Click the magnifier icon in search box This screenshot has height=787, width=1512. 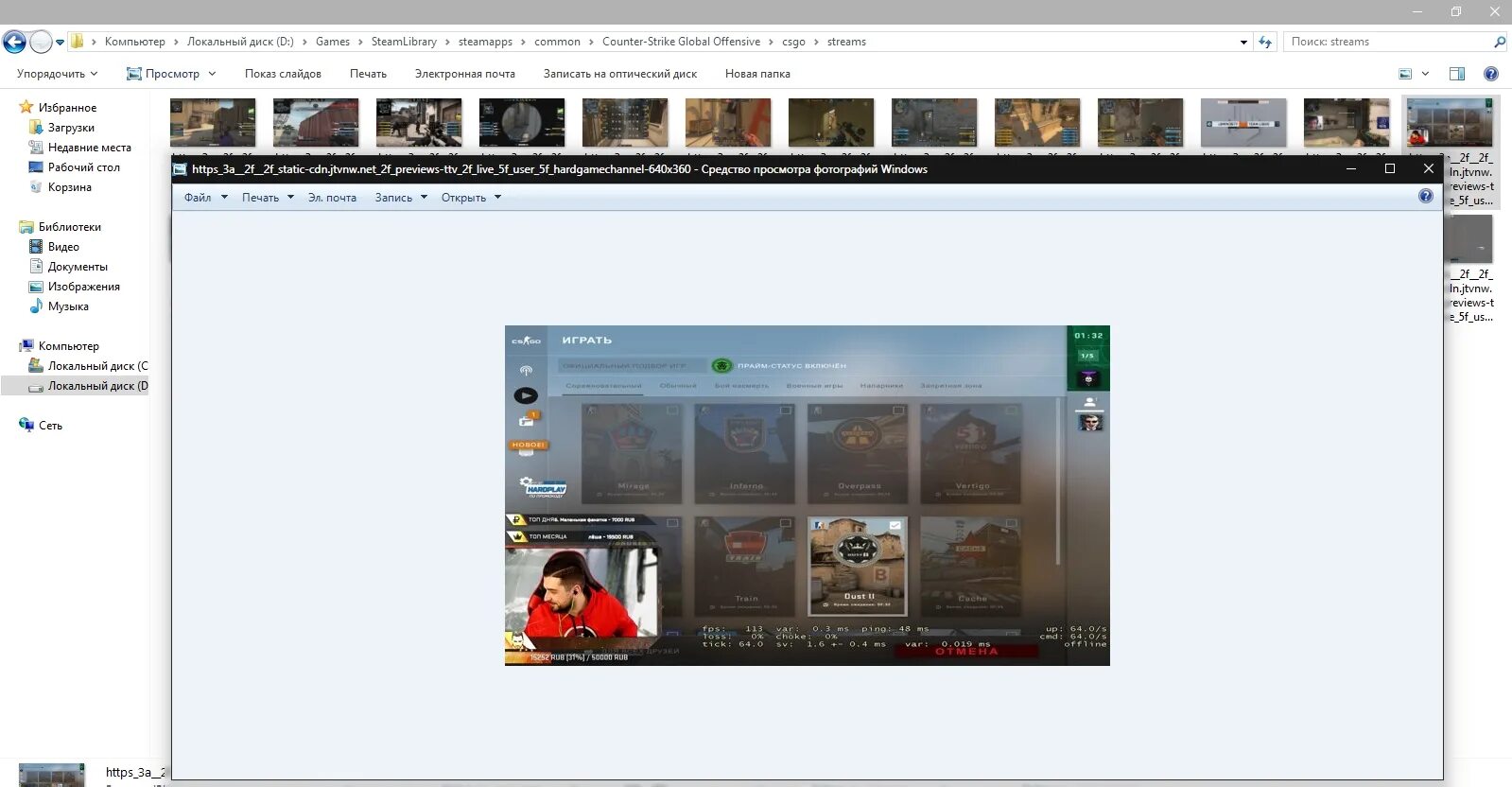click(1499, 42)
